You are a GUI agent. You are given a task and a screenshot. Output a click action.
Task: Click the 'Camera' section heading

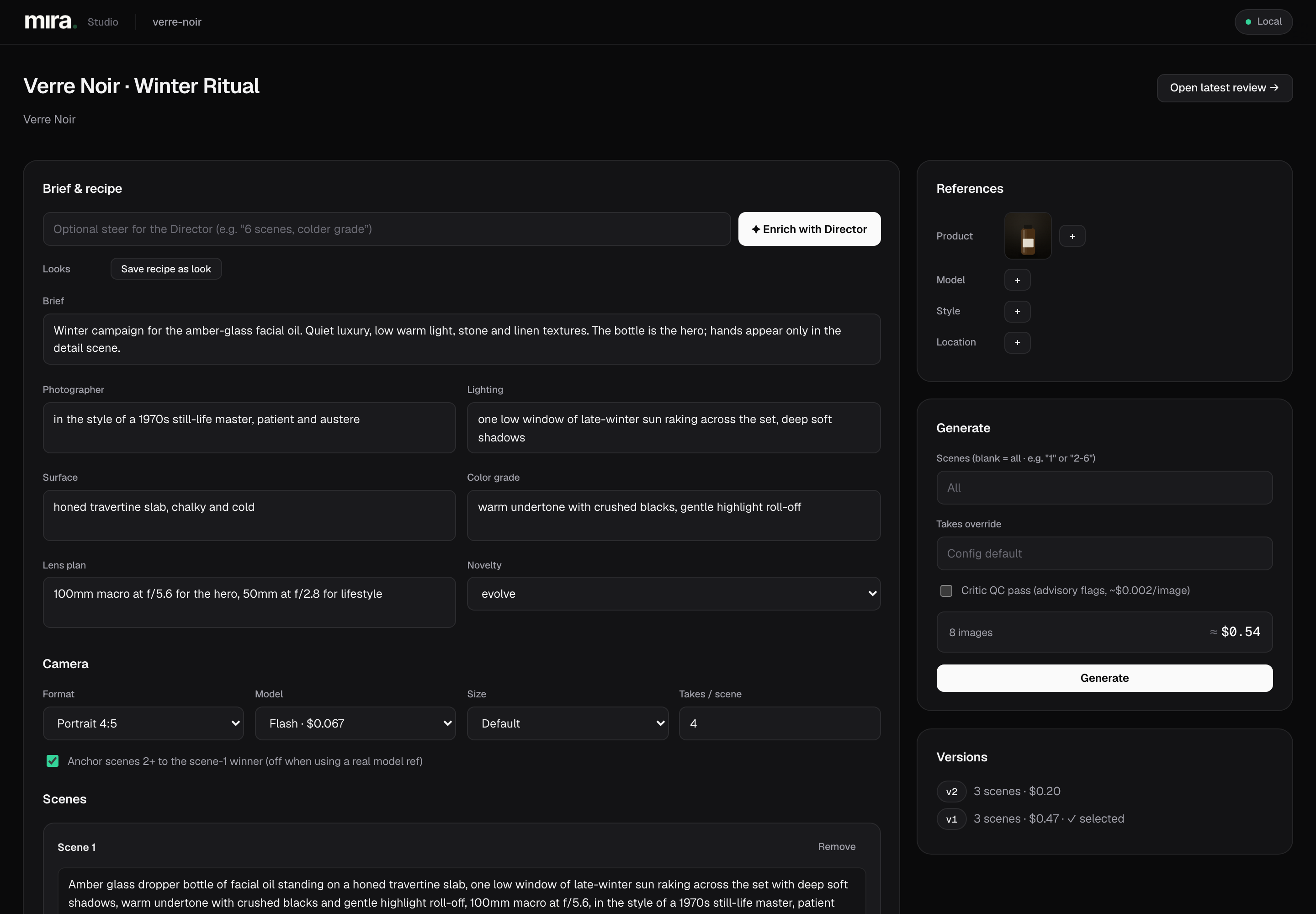tap(66, 664)
